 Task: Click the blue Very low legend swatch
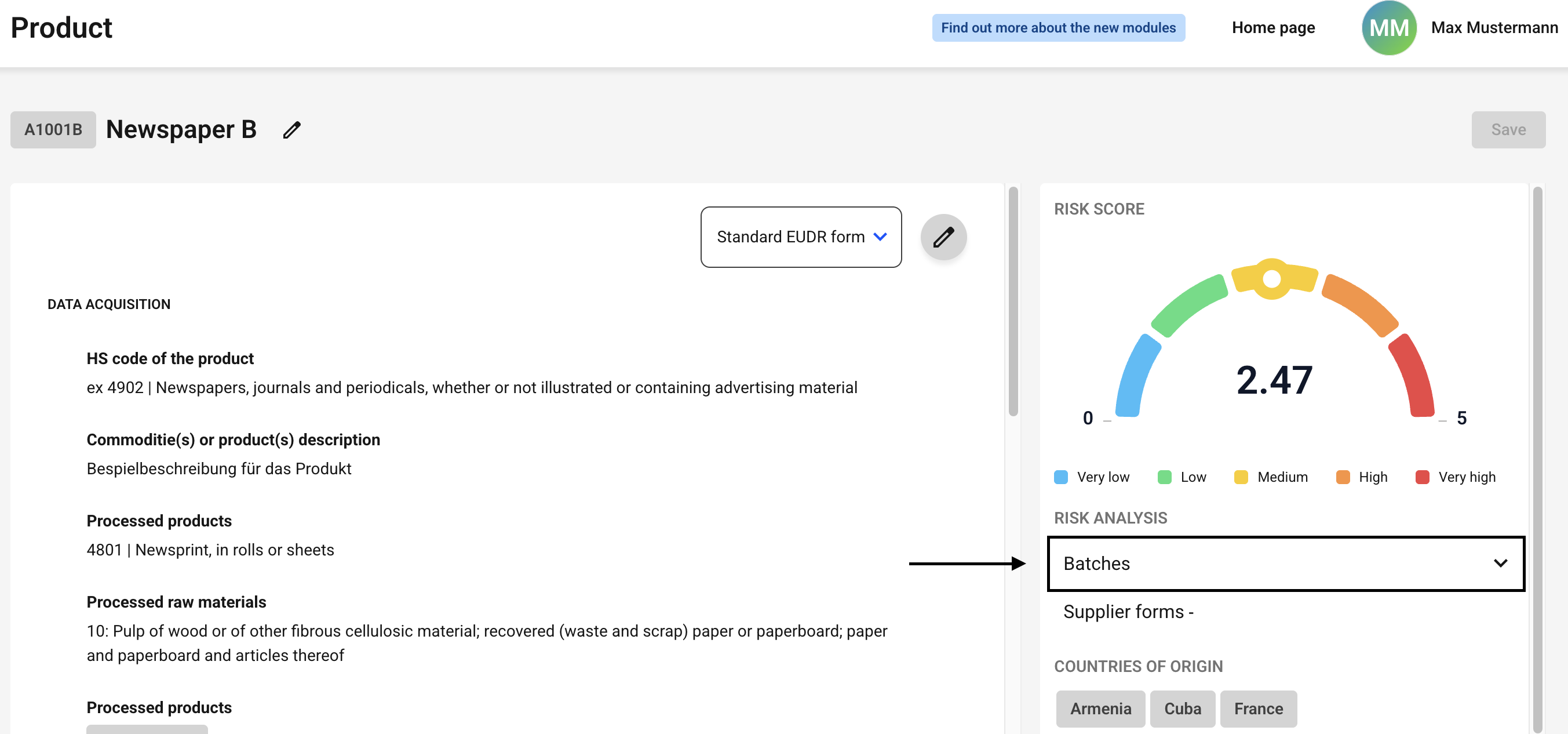point(1060,477)
